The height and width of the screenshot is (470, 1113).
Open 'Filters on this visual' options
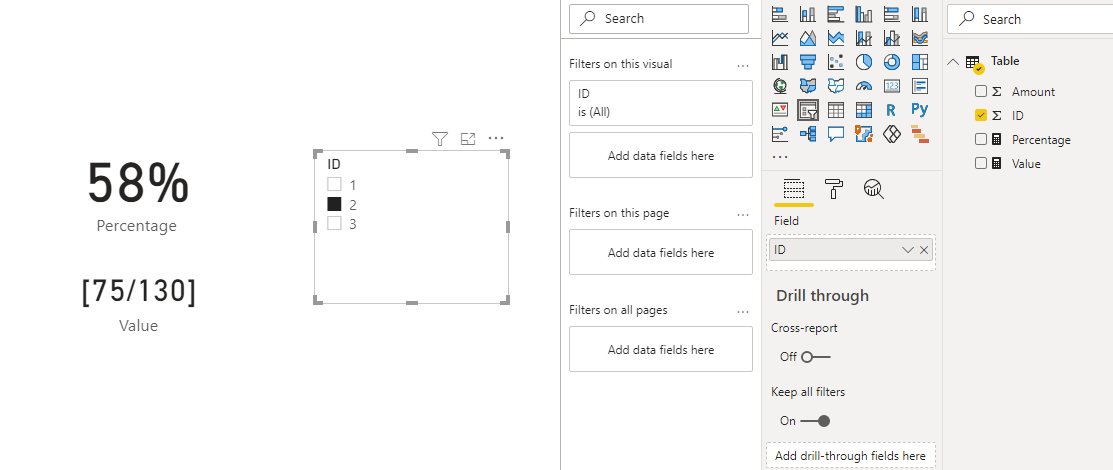click(743, 65)
